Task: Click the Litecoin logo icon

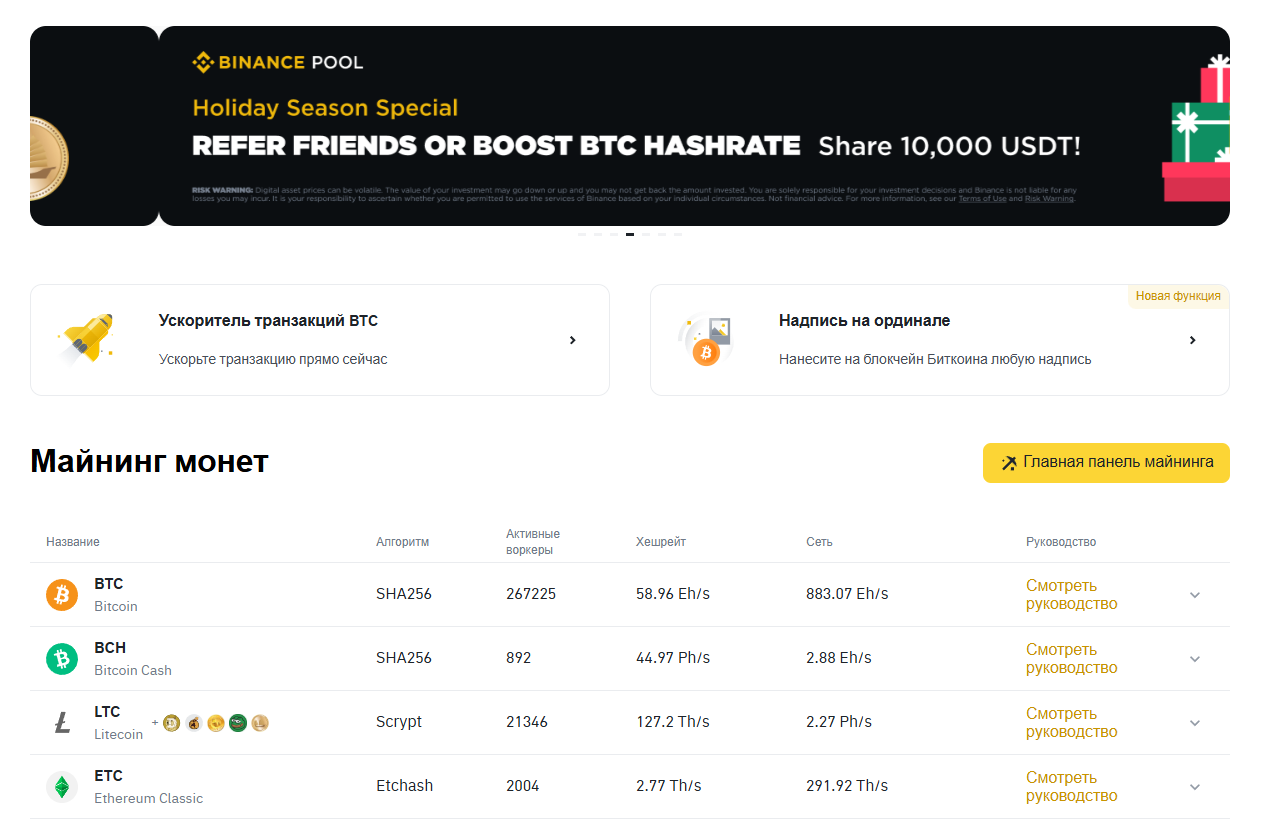Action: point(62,723)
